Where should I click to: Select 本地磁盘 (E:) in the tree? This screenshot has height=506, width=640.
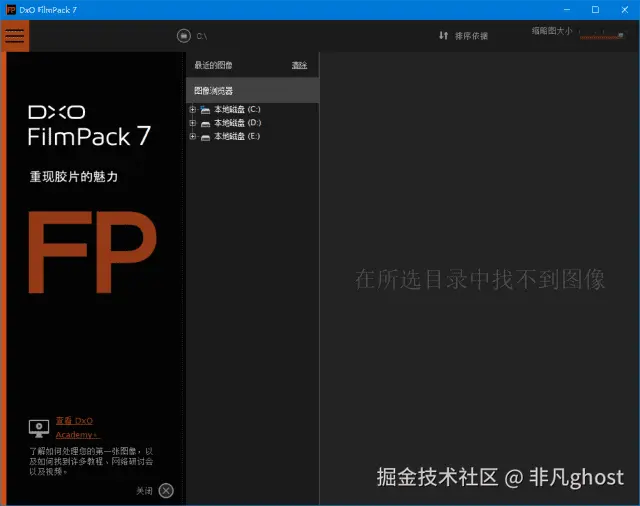(237, 136)
